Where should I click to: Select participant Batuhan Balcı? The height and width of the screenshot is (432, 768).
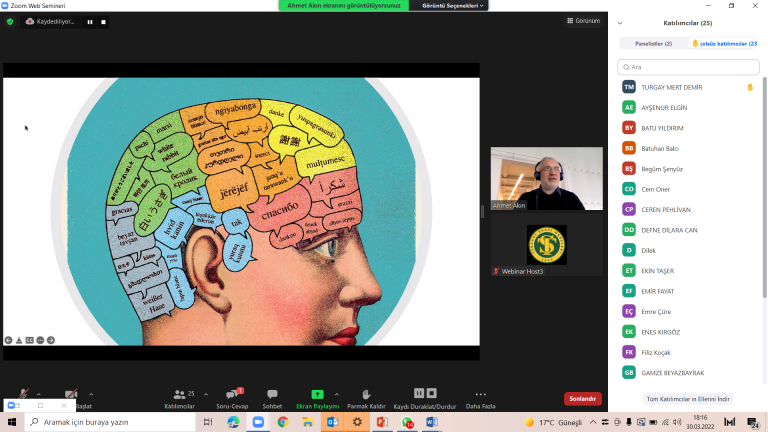[x=688, y=148]
